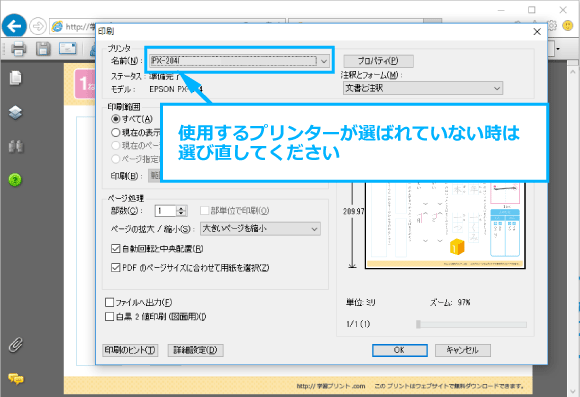Increase copies with 部数 stepper arrow
Image resolution: width=580 pixels, height=397 pixels.
[181, 208]
